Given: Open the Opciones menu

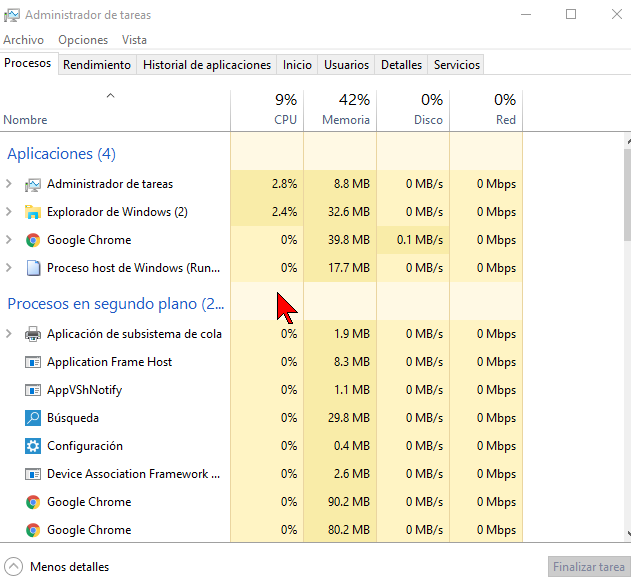Looking at the screenshot, I should coord(83,40).
